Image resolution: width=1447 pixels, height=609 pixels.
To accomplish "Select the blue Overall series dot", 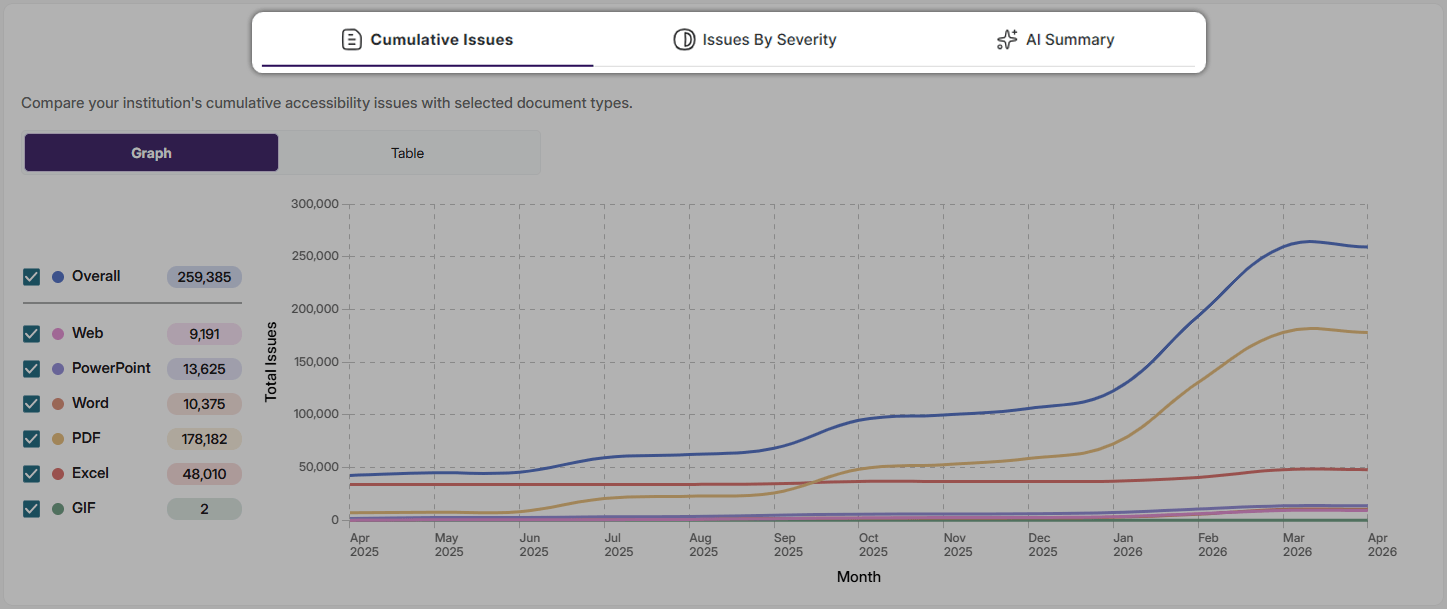I will [59, 276].
